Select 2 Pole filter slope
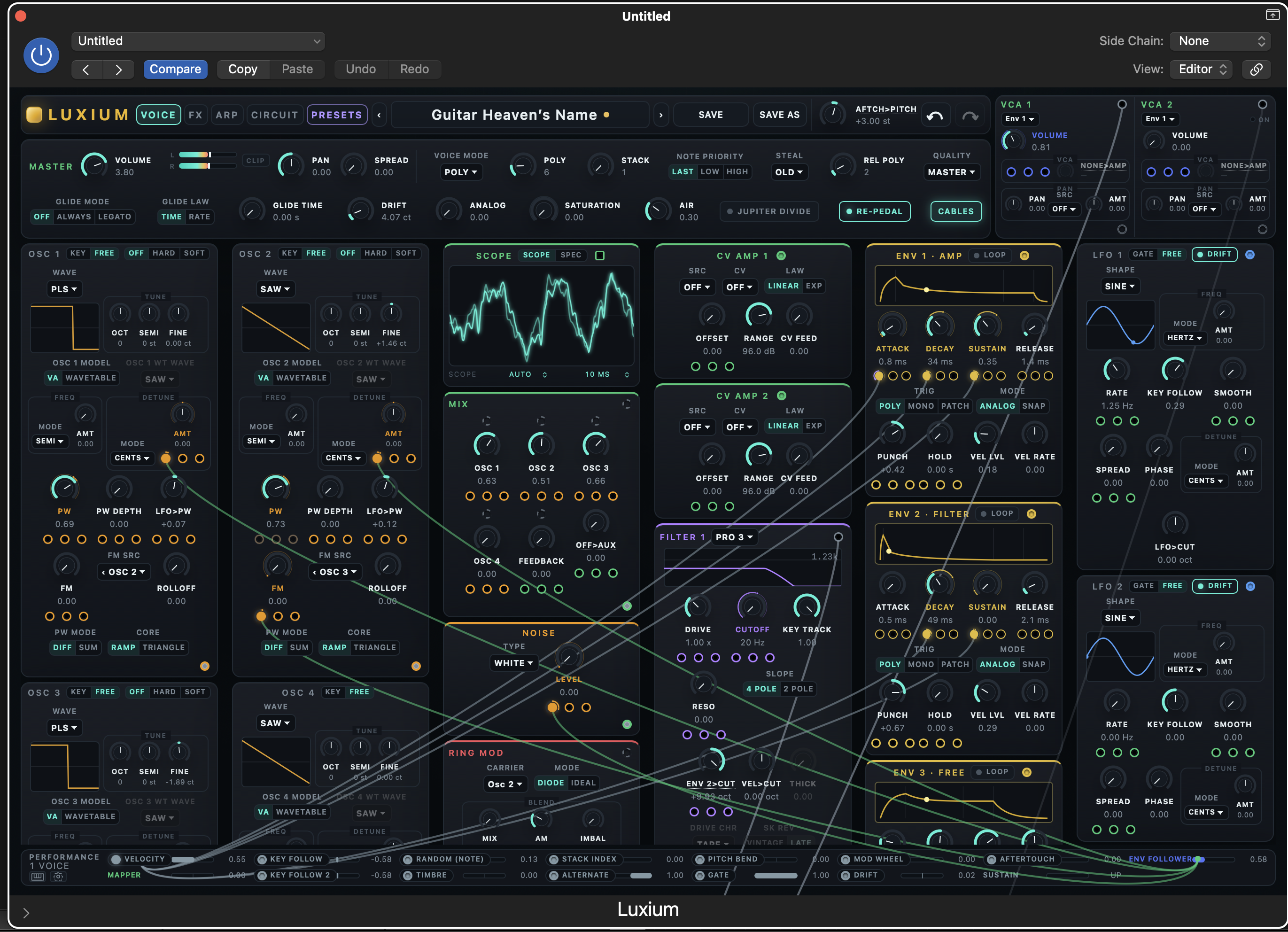The height and width of the screenshot is (932, 1288). [x=798, y=689]
